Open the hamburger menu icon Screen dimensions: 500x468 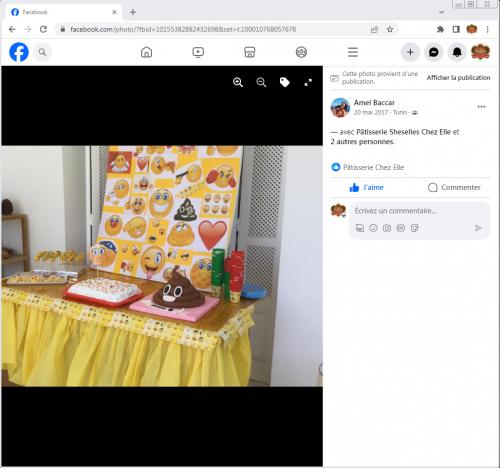coord(353,52)
